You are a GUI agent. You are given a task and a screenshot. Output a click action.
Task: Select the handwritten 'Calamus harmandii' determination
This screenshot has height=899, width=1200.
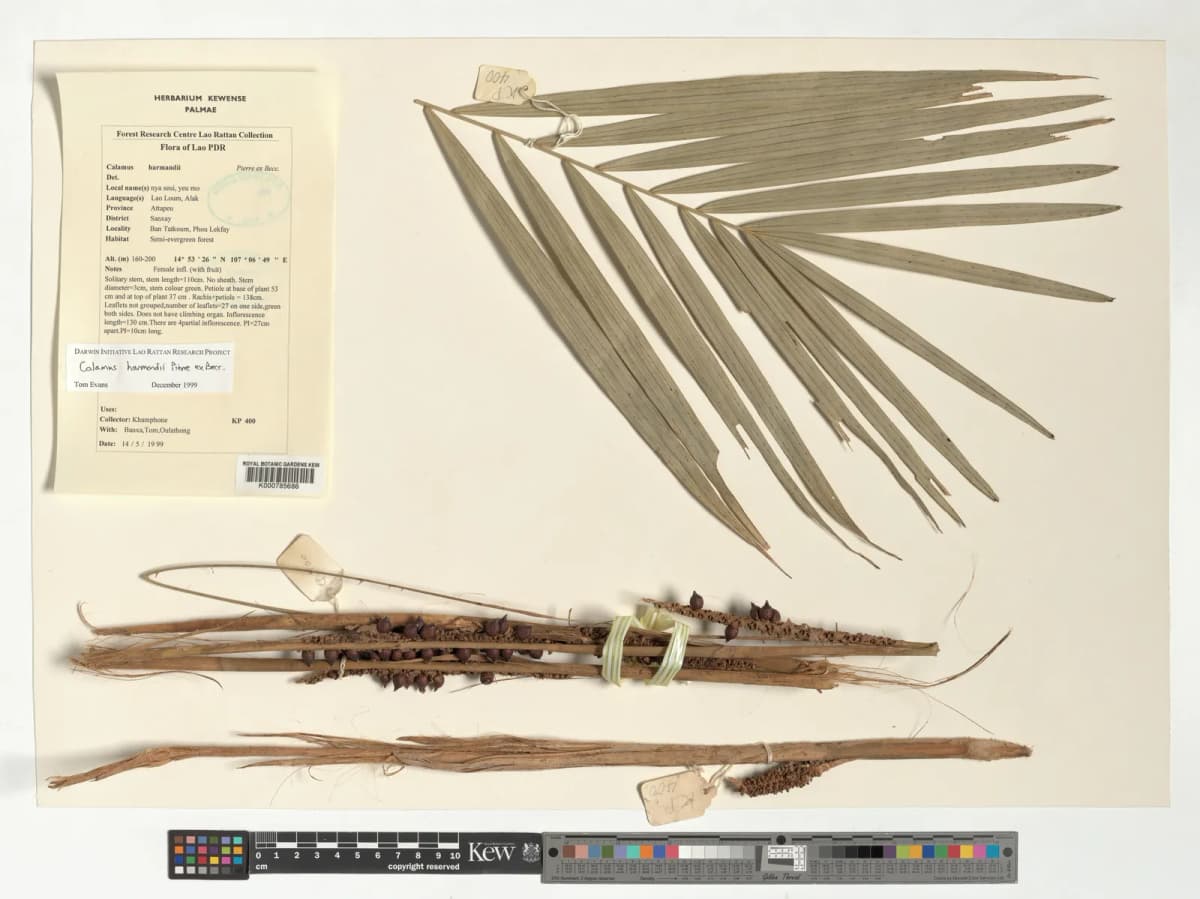click(153, 367)
